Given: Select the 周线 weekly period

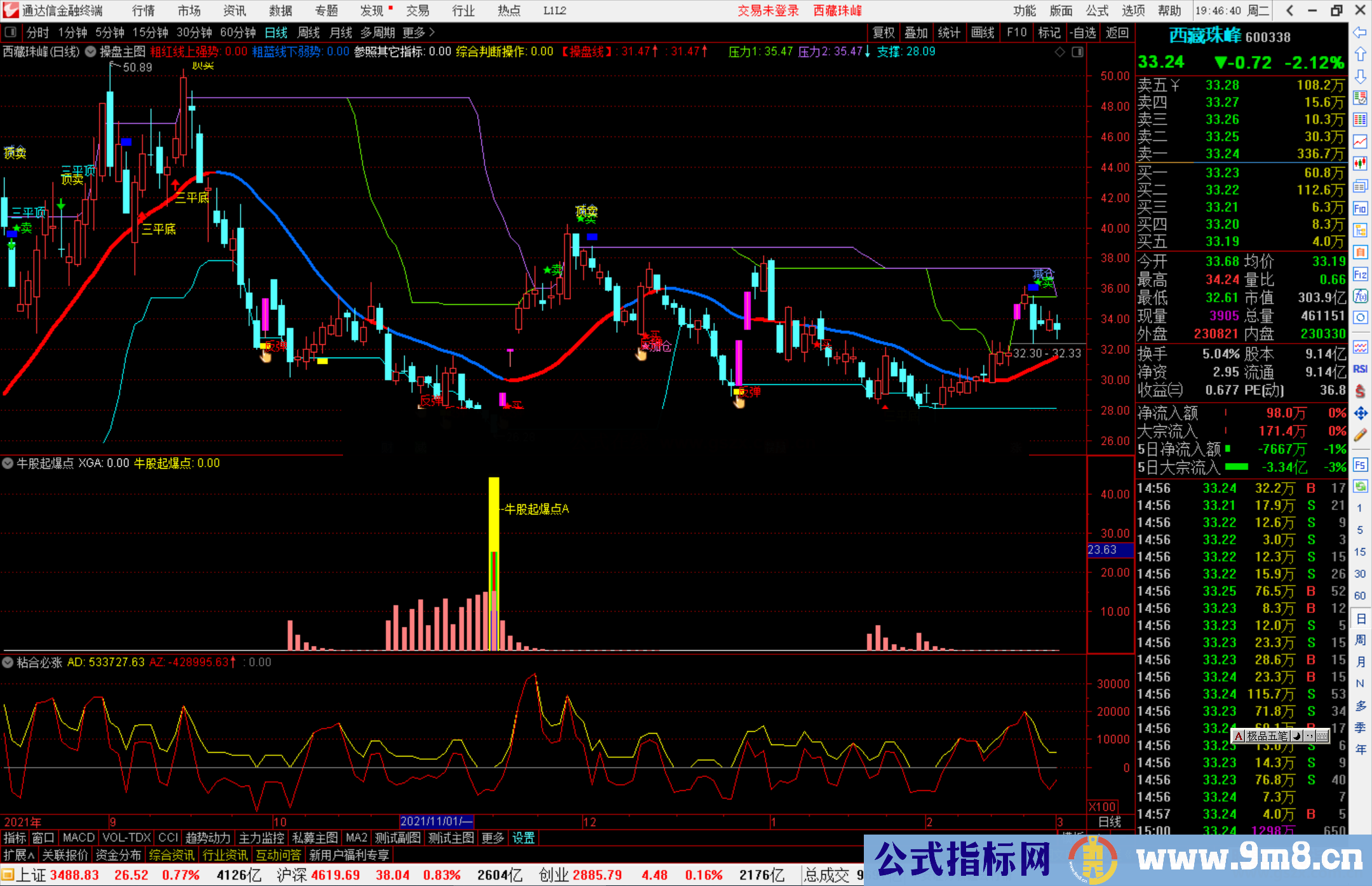Looking at the screenshot, I should (x=309, y=32).
